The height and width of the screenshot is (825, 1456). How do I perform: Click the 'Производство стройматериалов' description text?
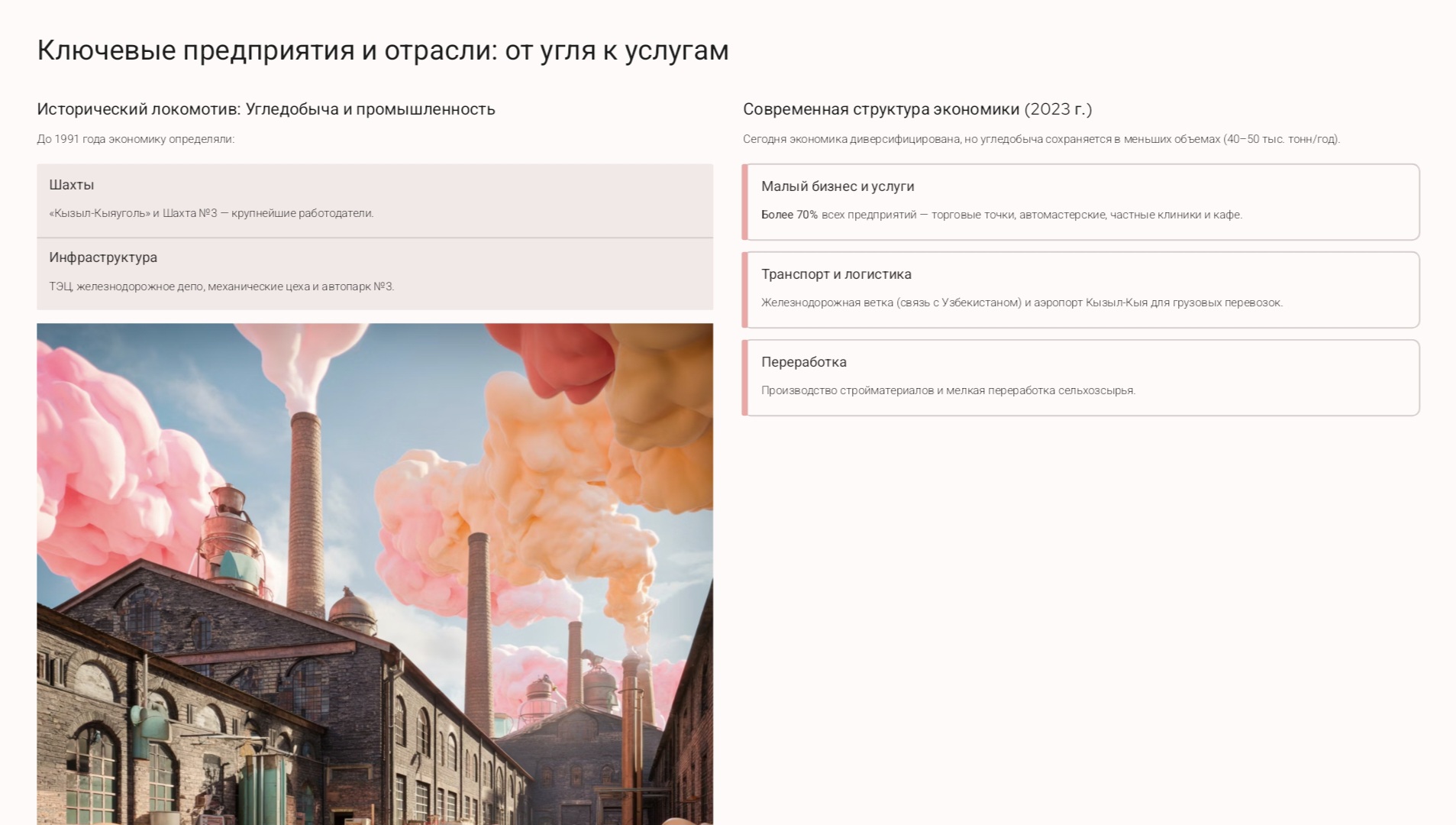click(948, 390)
